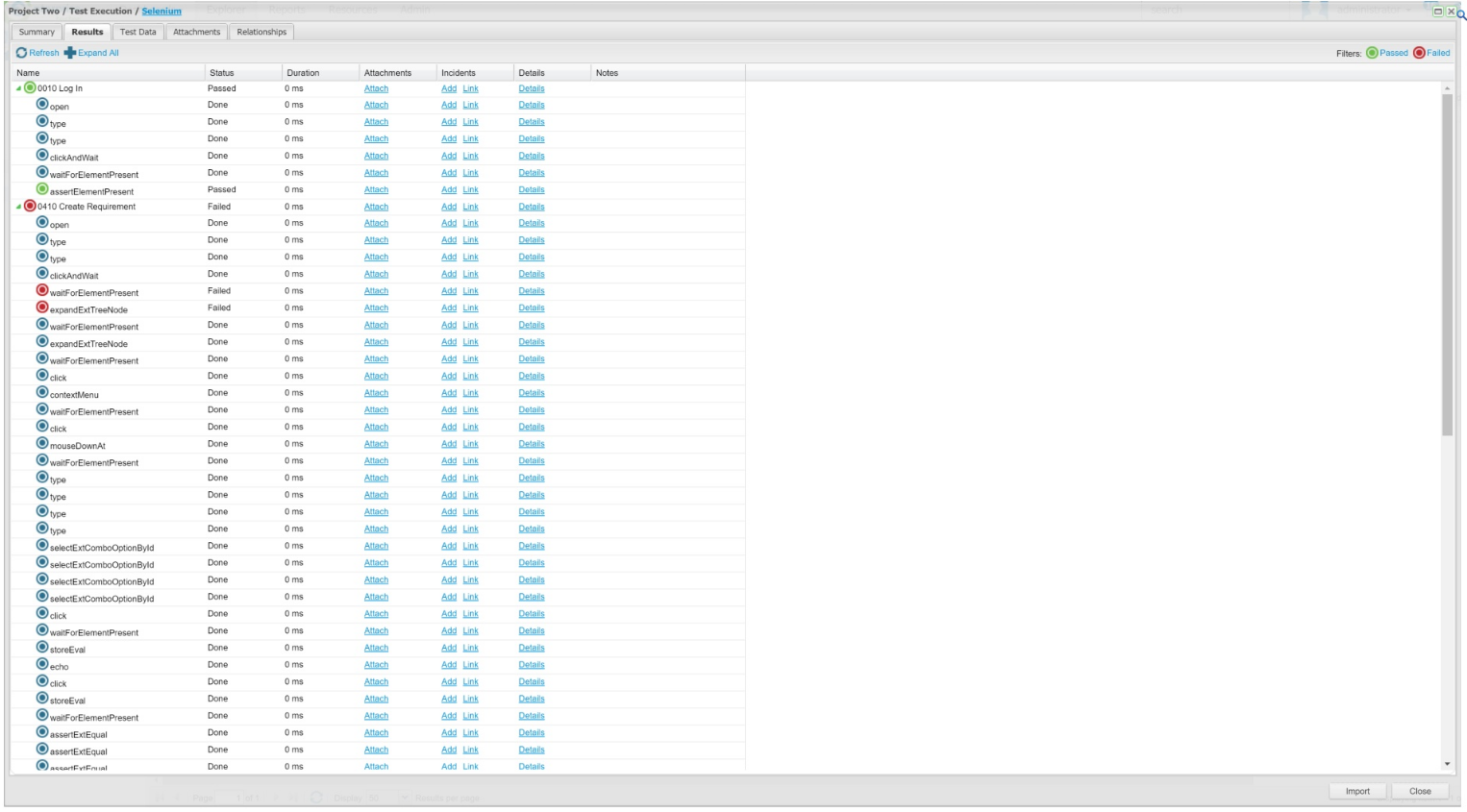Click the magnifier icon at top right
The height and width of the screenshot is (812, 1467).
pyautogui.click(x=1461, y=14)
